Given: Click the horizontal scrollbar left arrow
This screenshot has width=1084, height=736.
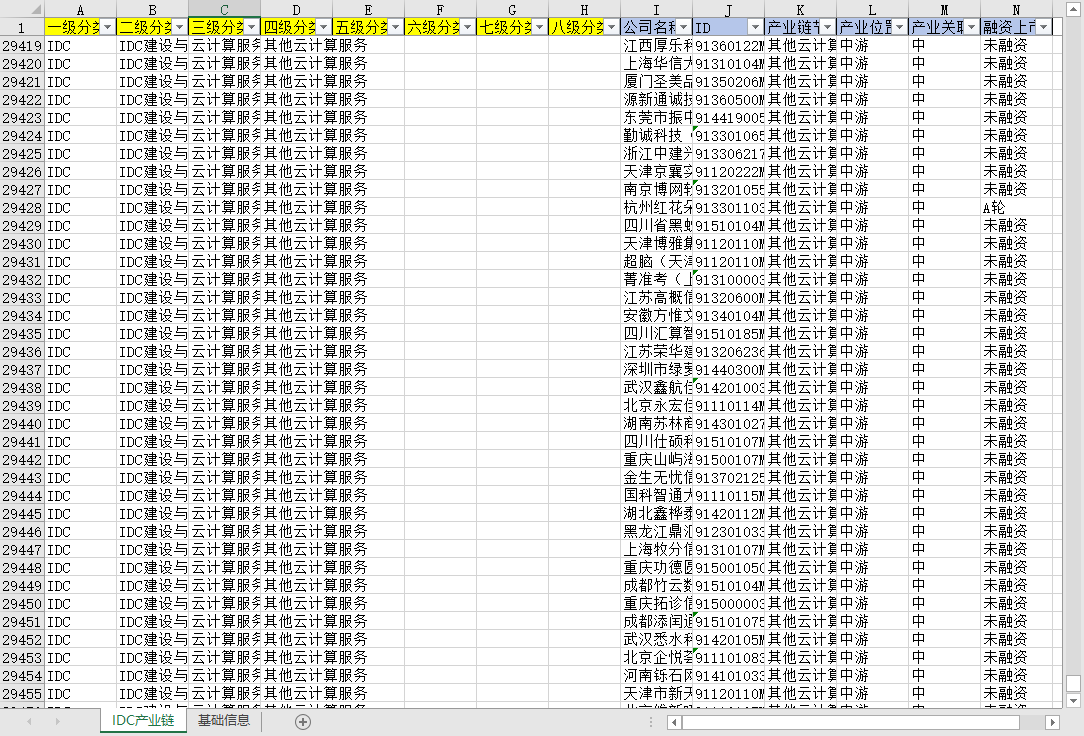Looking at the screenshot, I should 675,722.
